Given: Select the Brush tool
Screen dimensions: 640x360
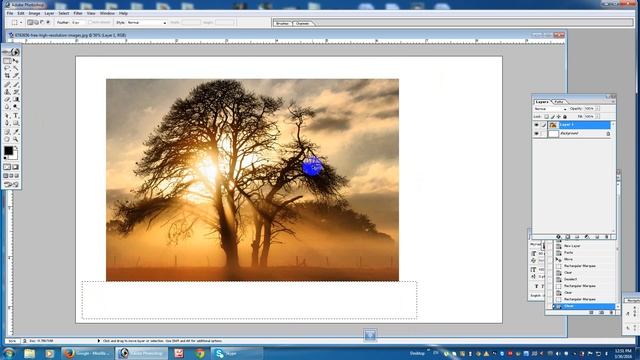Looking at the screenshot, I should coord(16,84).
